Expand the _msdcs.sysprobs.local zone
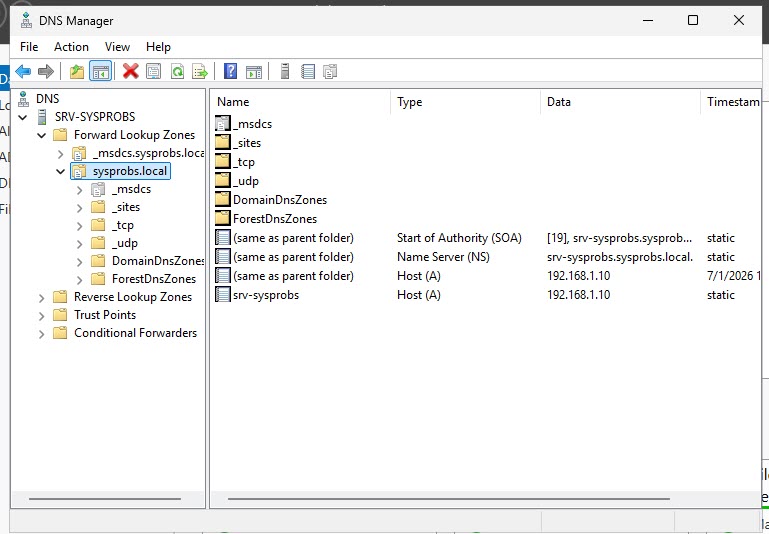Viewport: 769px width, 534px height. pyautogui.click(x=60, y=154)
